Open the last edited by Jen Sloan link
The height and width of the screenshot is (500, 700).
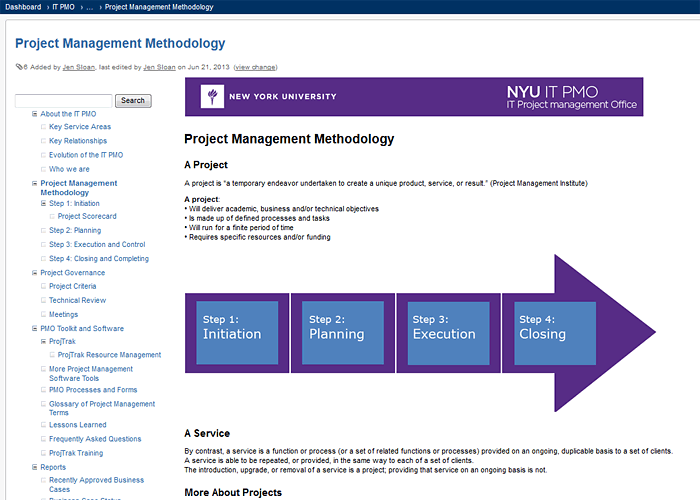point(159,67)
